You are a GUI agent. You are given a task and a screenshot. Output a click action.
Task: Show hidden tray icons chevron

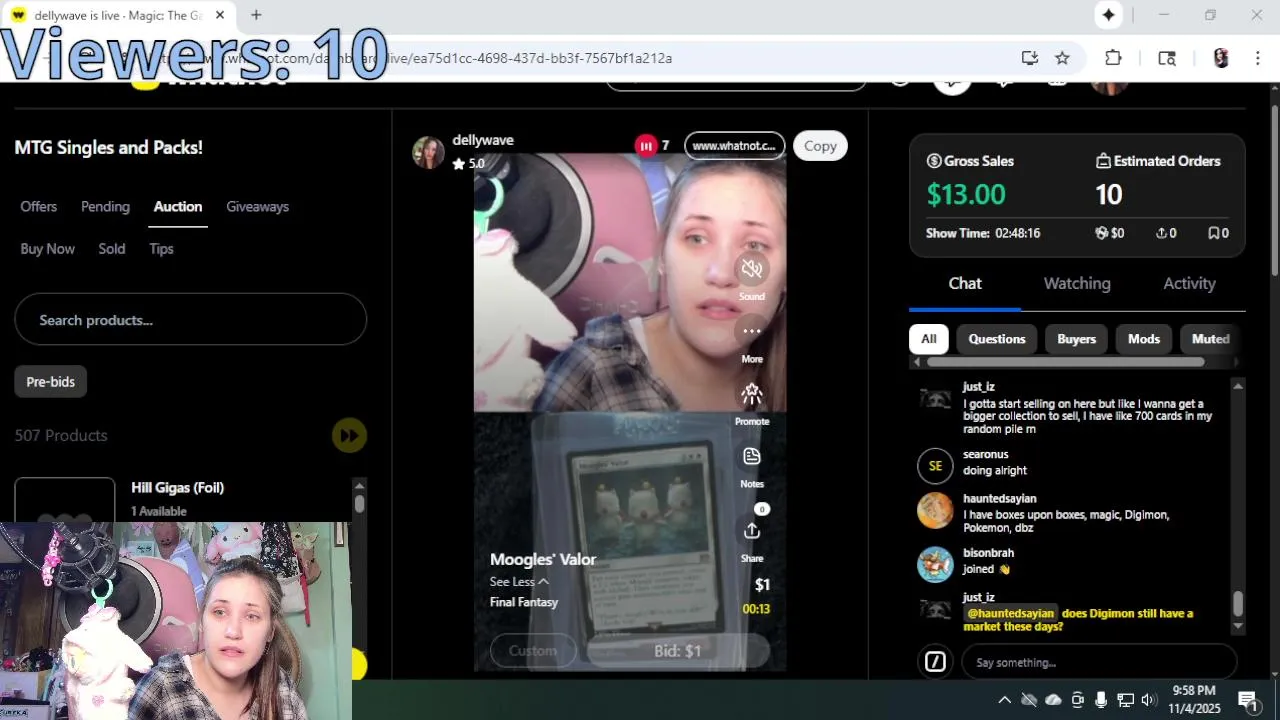coord(1004,700)
